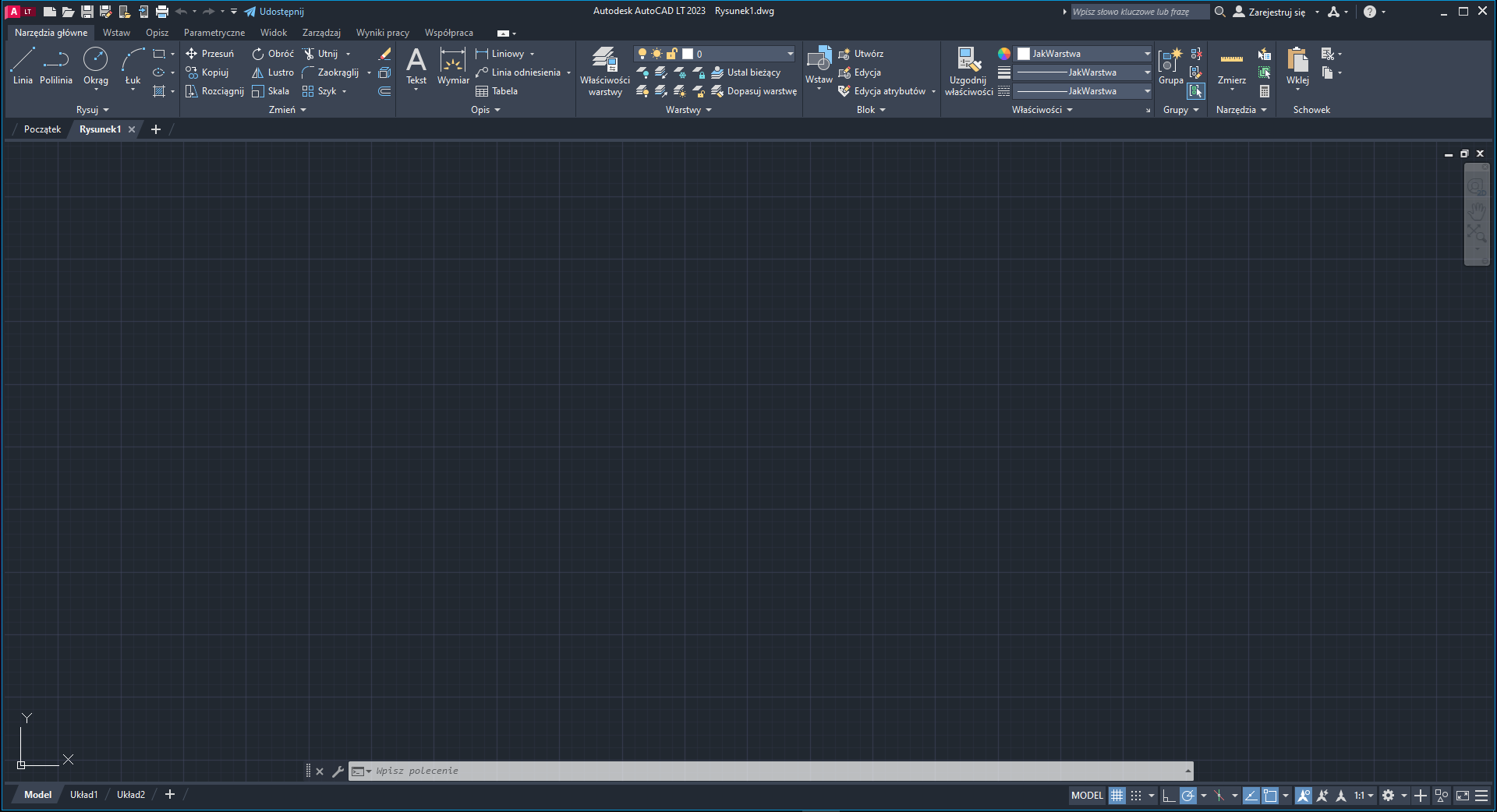Toggle snap mode dots in status bar
Image resolution: width=1497 pixels, height=812 pixels.
tap(1136, 796)
